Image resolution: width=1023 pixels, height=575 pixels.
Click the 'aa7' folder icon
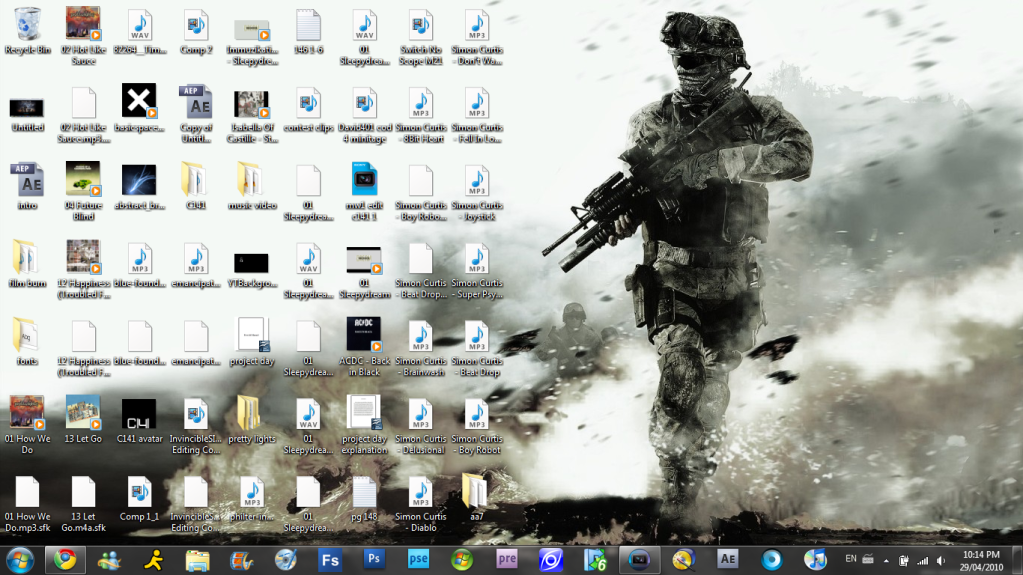point(476,492)
